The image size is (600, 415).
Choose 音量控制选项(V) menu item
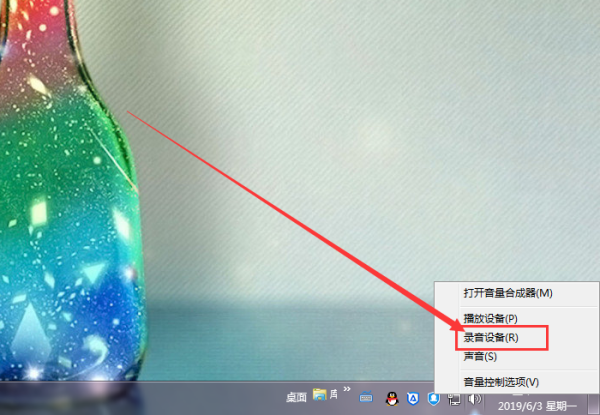[x=500, y=382]
